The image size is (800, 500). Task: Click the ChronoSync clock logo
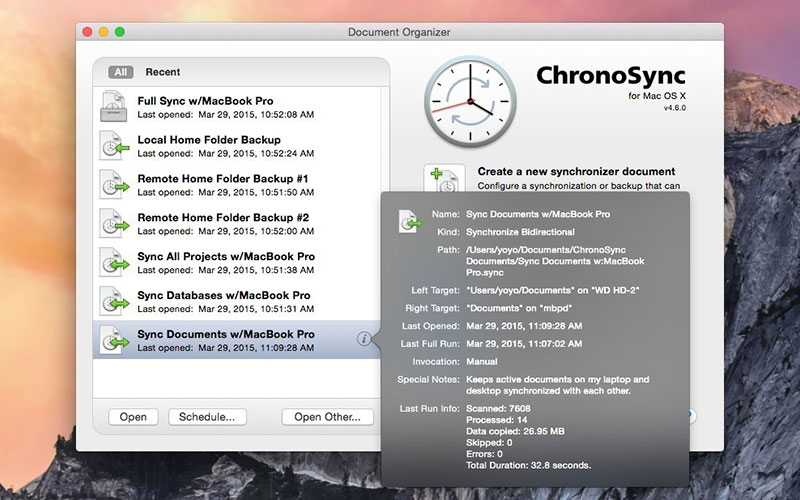click(x=470, y=101)
